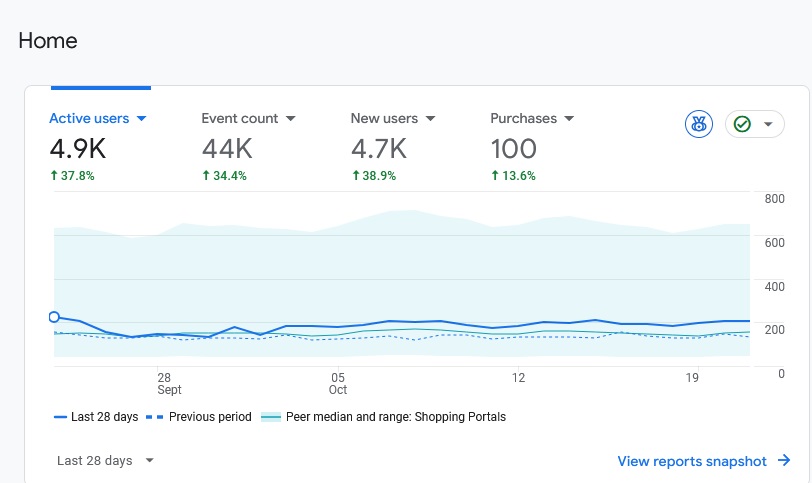Click the 13.6% increase indicator under Purchases

513,175
